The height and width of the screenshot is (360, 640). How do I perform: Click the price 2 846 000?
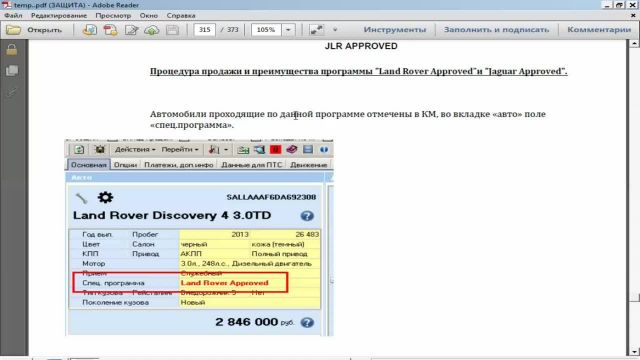coord(247,322)
